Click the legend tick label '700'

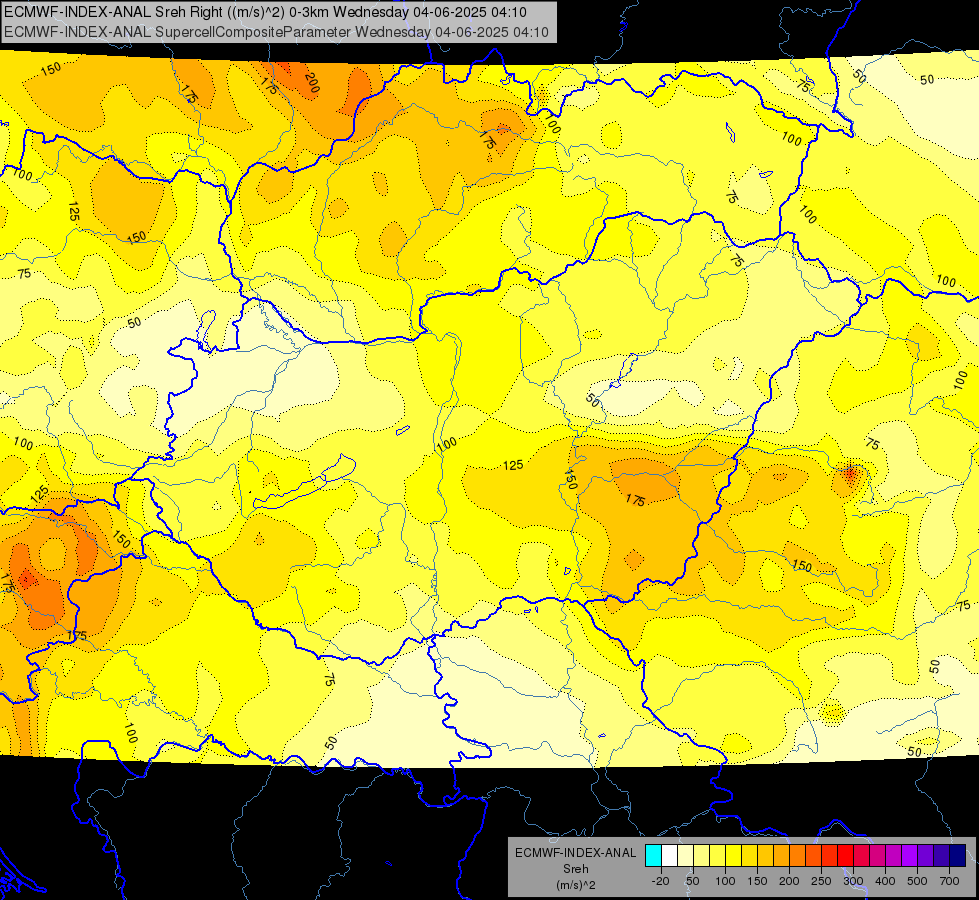pos(950,881)
